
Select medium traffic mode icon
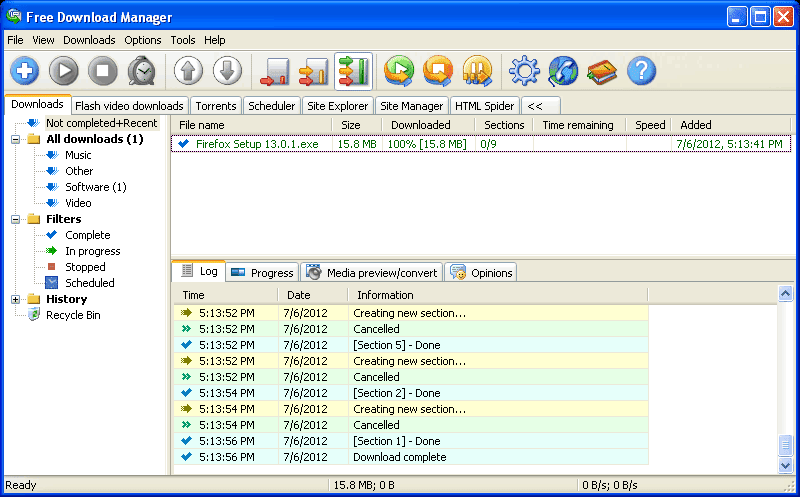point(314,71)
